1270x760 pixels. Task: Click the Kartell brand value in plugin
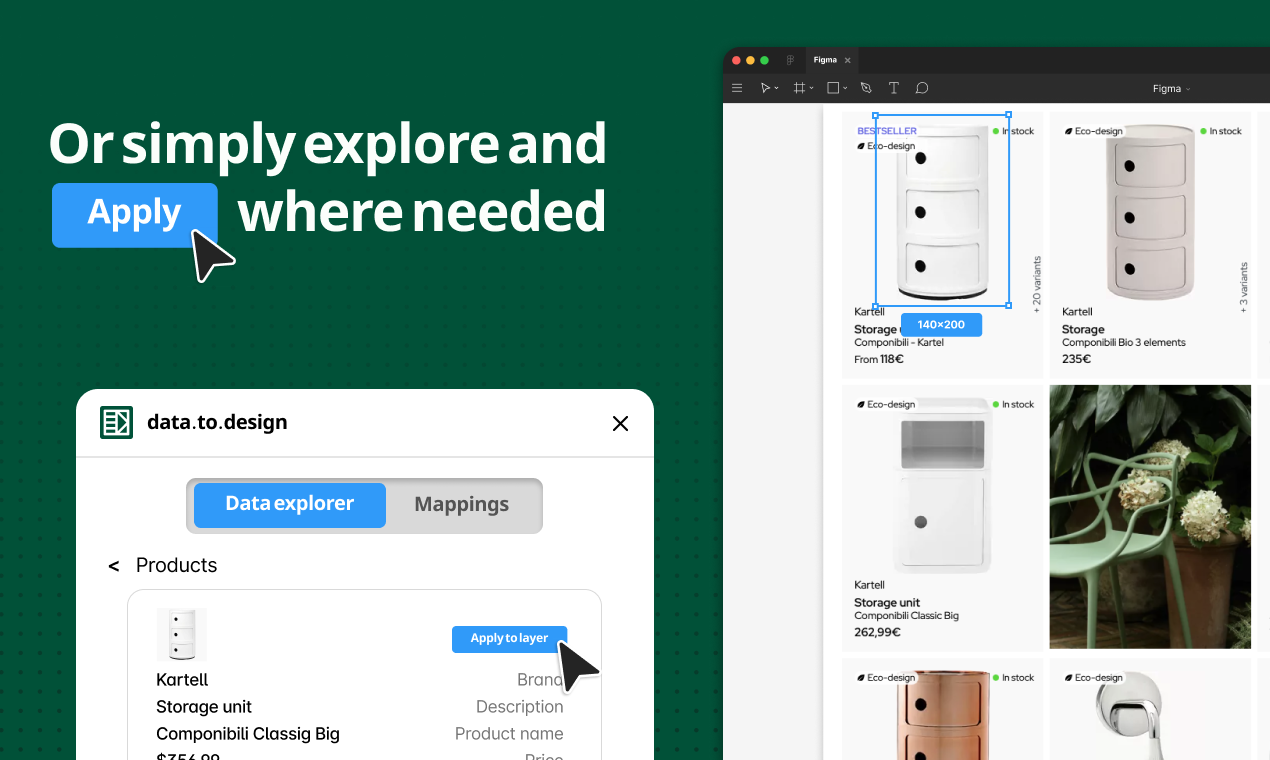(x=182, y=680)
